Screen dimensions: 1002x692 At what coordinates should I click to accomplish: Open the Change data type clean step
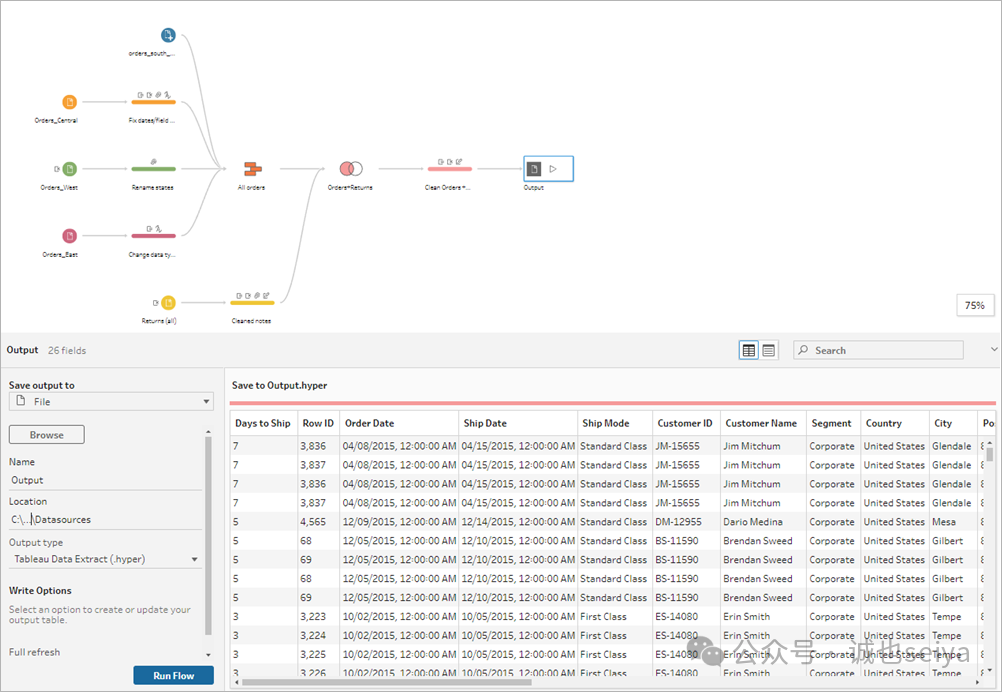[x=153, y=235]
